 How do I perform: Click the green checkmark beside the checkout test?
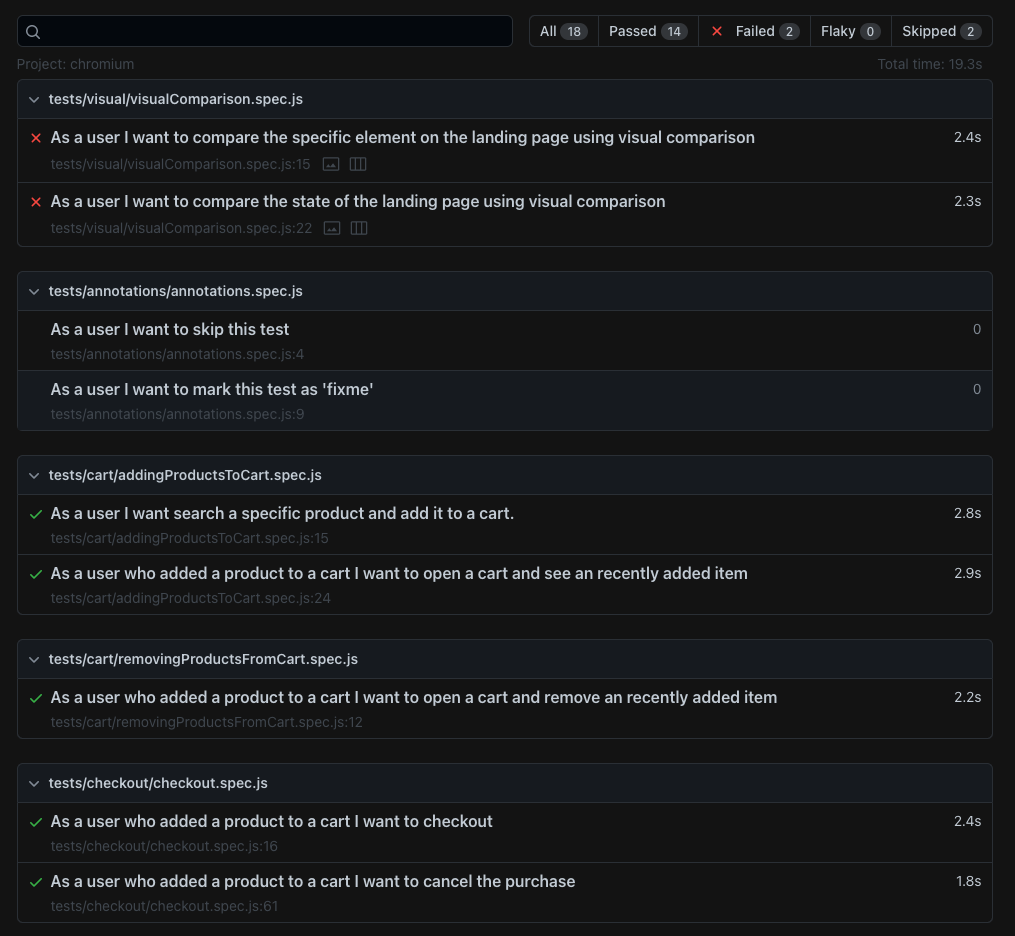(36, 821)
